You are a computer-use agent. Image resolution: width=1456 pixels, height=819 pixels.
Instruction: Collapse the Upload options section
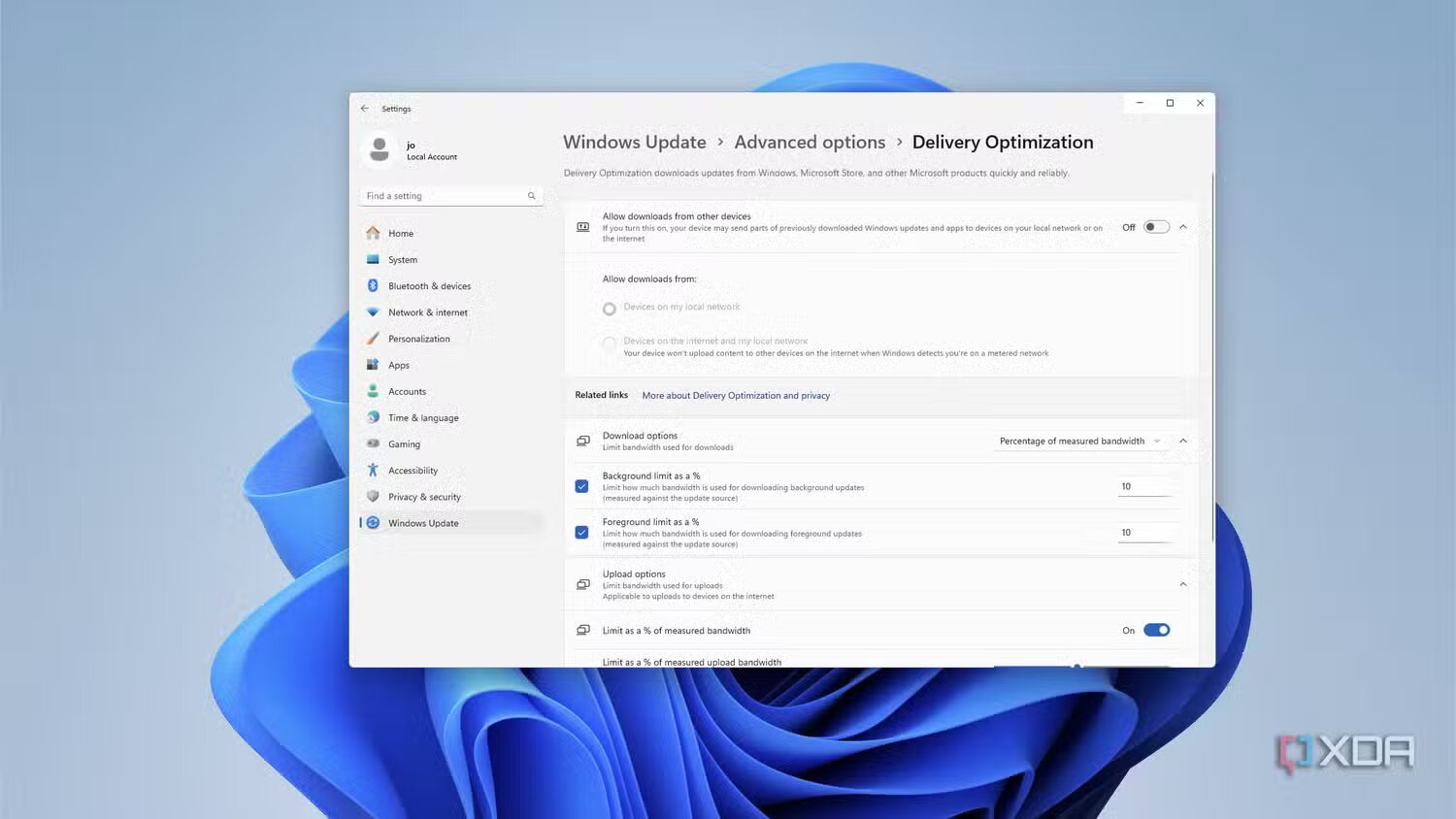click(1182, 584)
